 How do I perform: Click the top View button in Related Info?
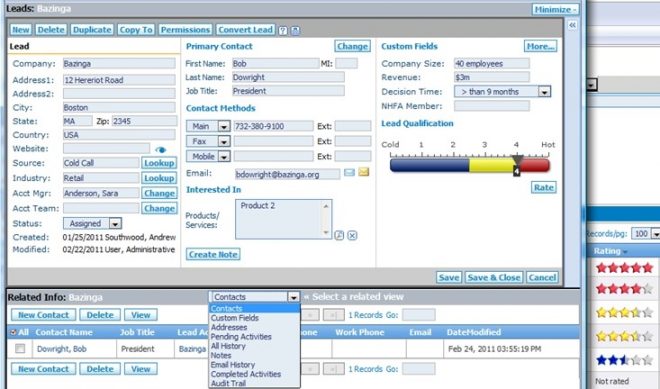(141, 315)
